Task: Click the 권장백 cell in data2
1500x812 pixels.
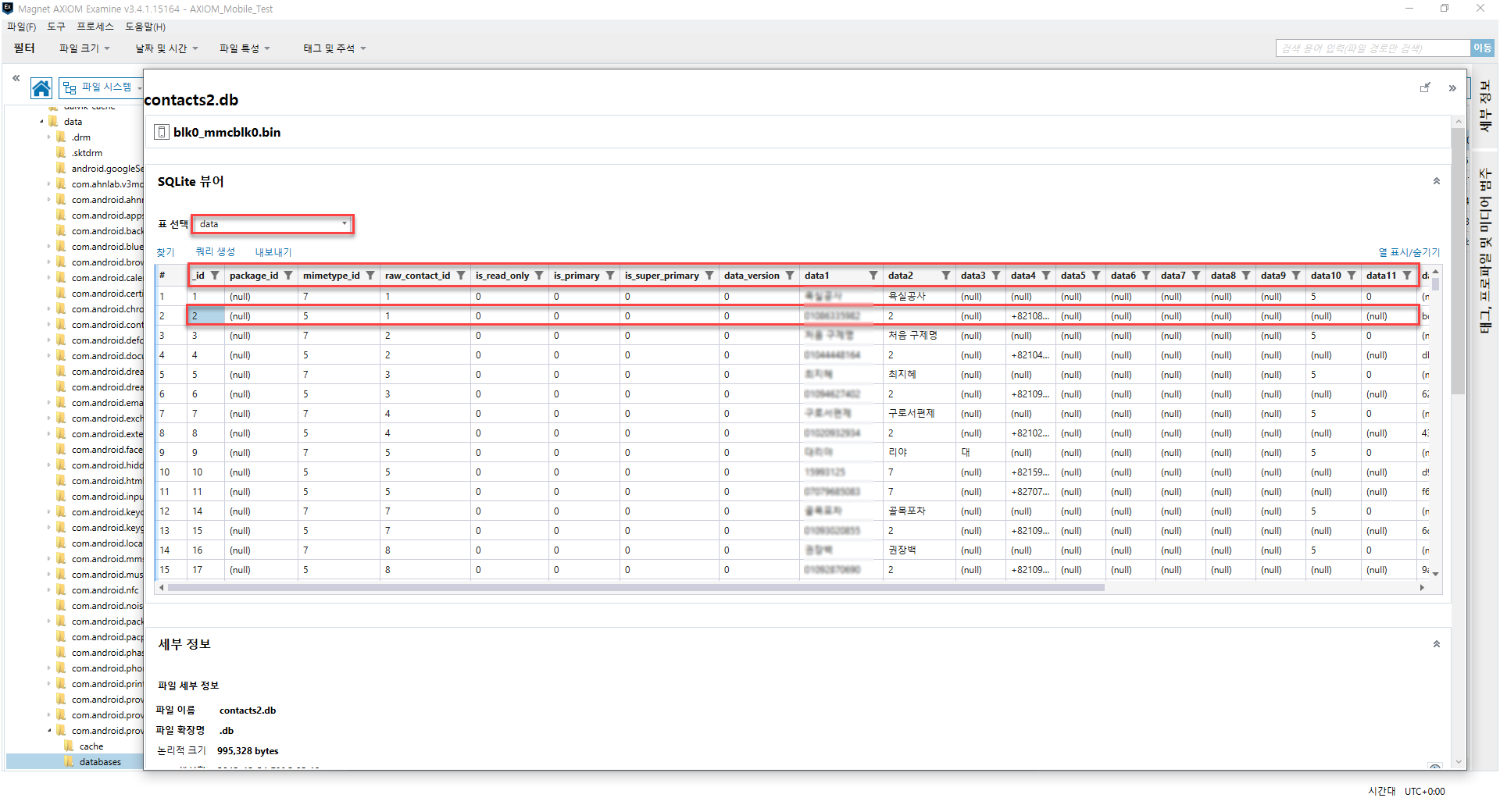Action: [x=919, y=550]
